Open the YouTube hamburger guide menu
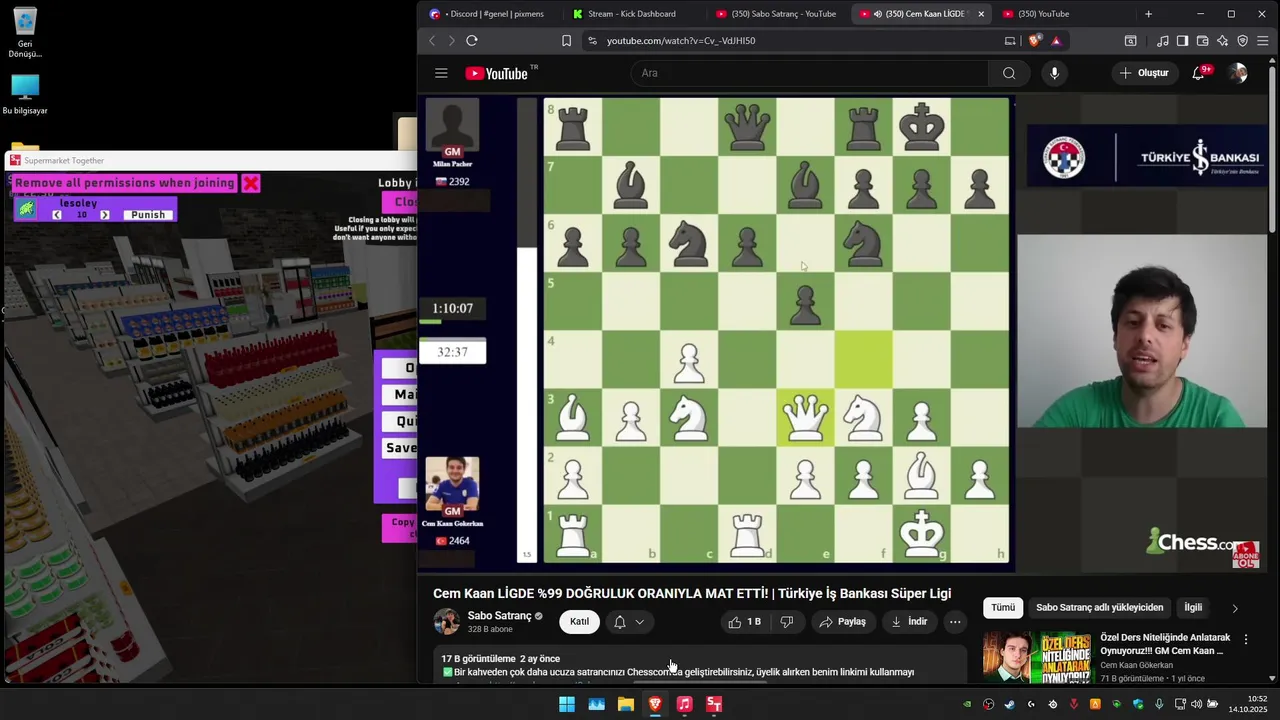Viewport: 1280px width, 720px height. click(x=441, y=73)
